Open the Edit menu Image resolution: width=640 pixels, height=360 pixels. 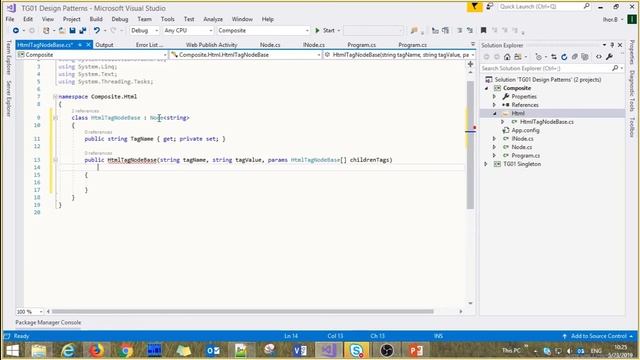[28, 19]
